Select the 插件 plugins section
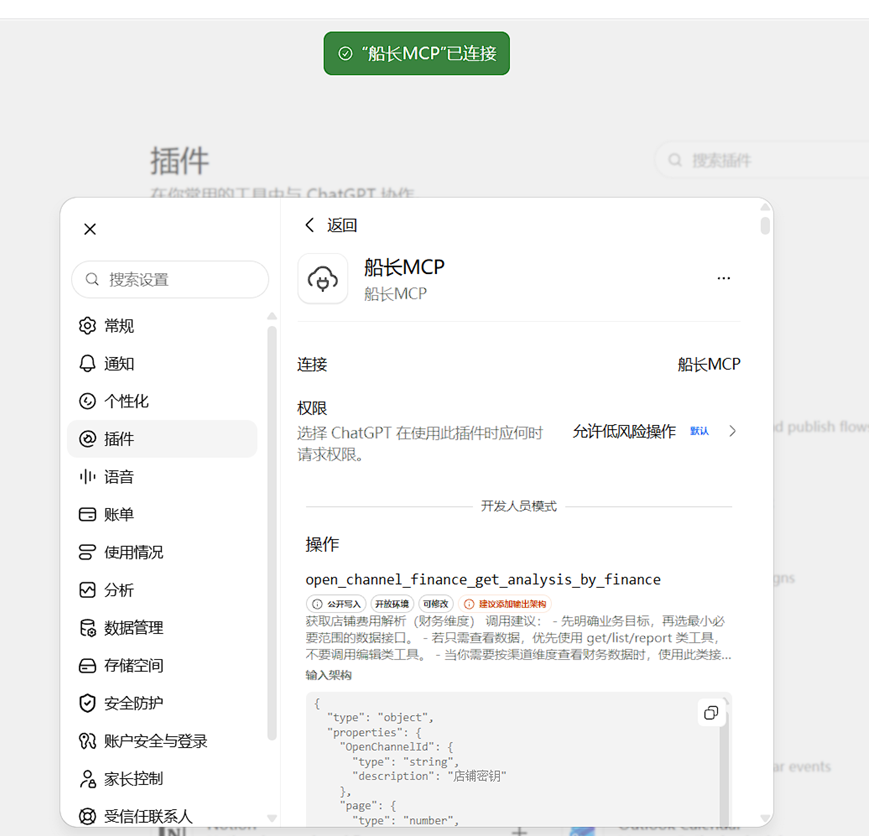This screenshot has height=836, width=869. tap(162, 439)
